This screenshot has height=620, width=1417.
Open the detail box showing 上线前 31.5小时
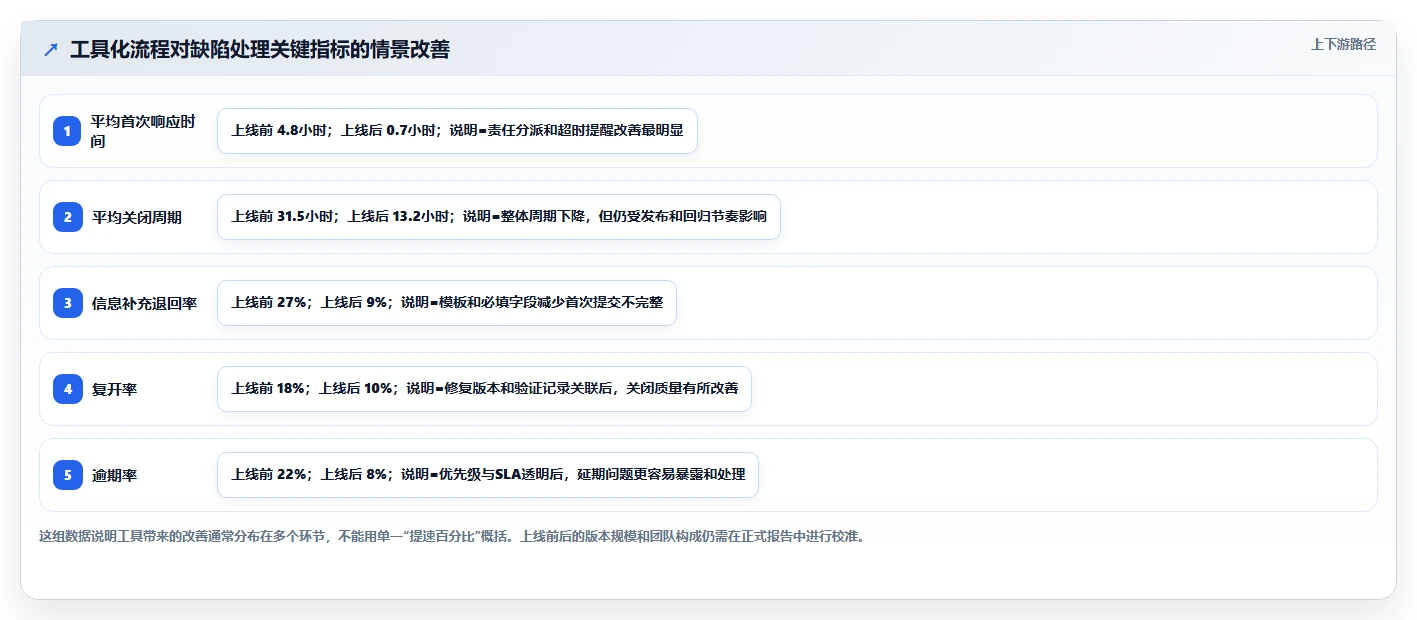pos(498,217)
